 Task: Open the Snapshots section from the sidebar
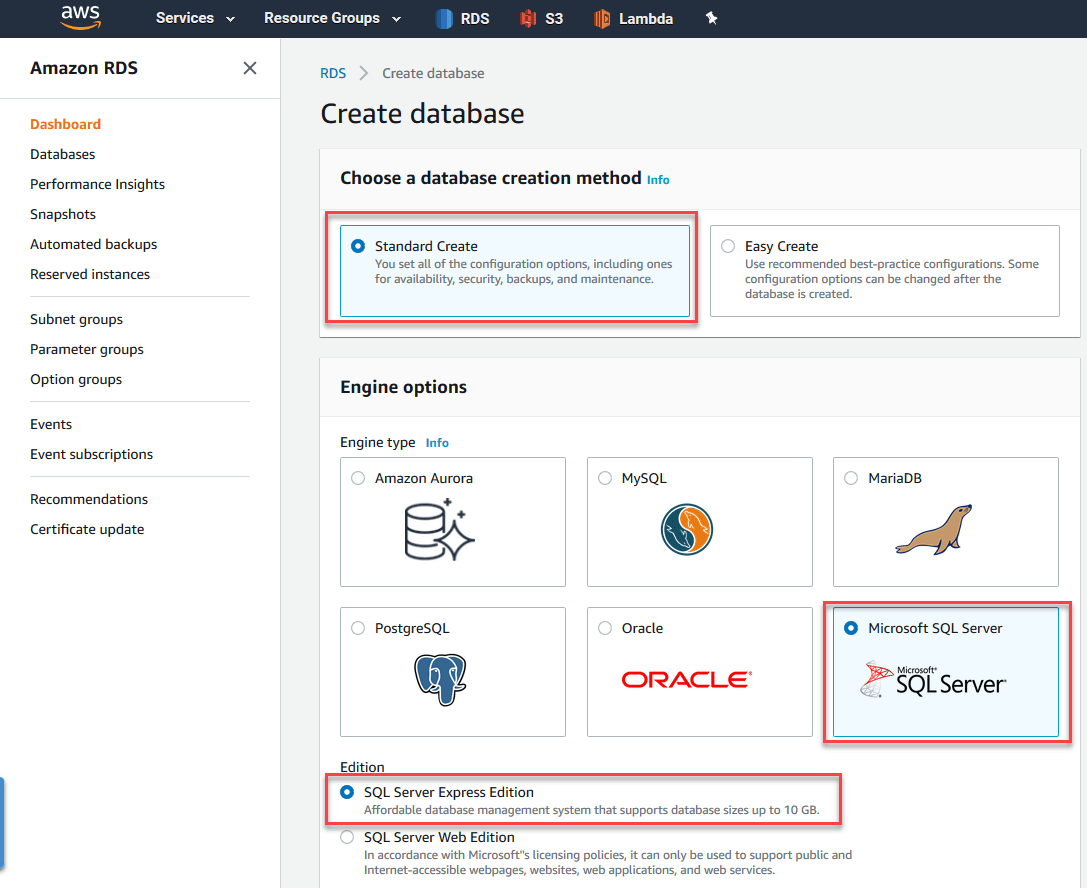click(x=63, y=213)
